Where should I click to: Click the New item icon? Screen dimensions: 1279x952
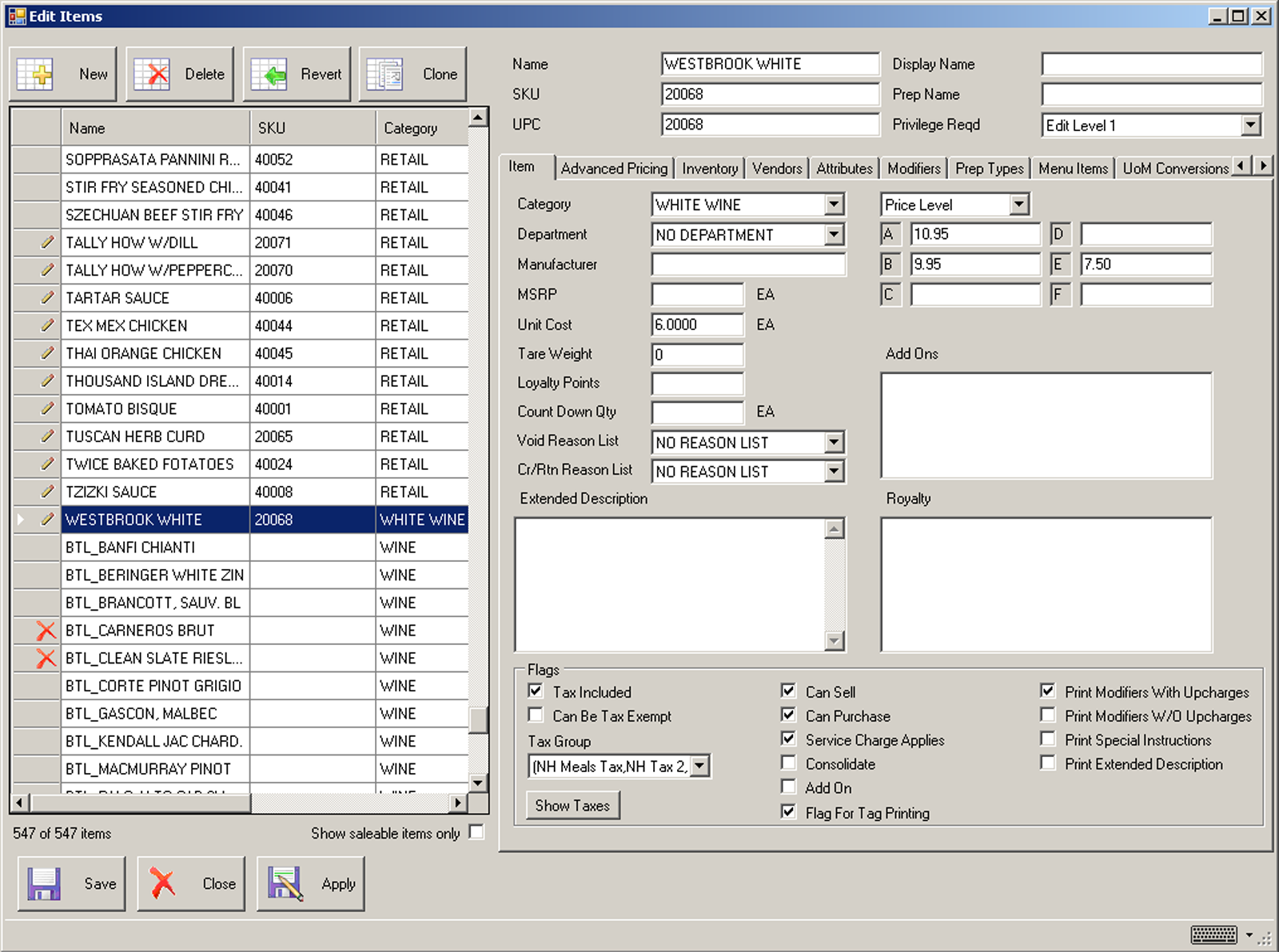[x=35, y=74]
